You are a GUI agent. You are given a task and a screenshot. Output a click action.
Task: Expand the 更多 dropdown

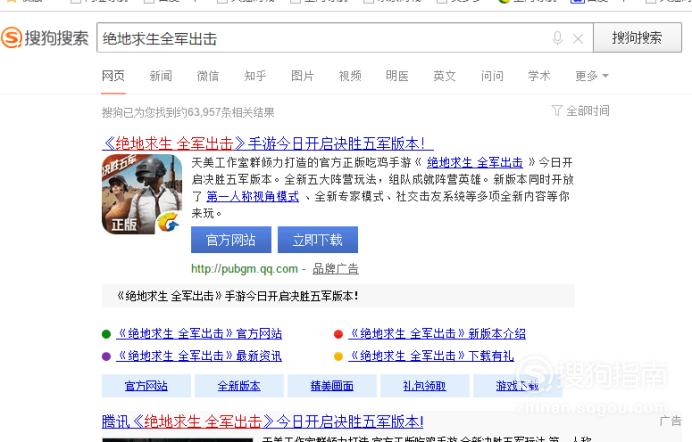(592, 76)
